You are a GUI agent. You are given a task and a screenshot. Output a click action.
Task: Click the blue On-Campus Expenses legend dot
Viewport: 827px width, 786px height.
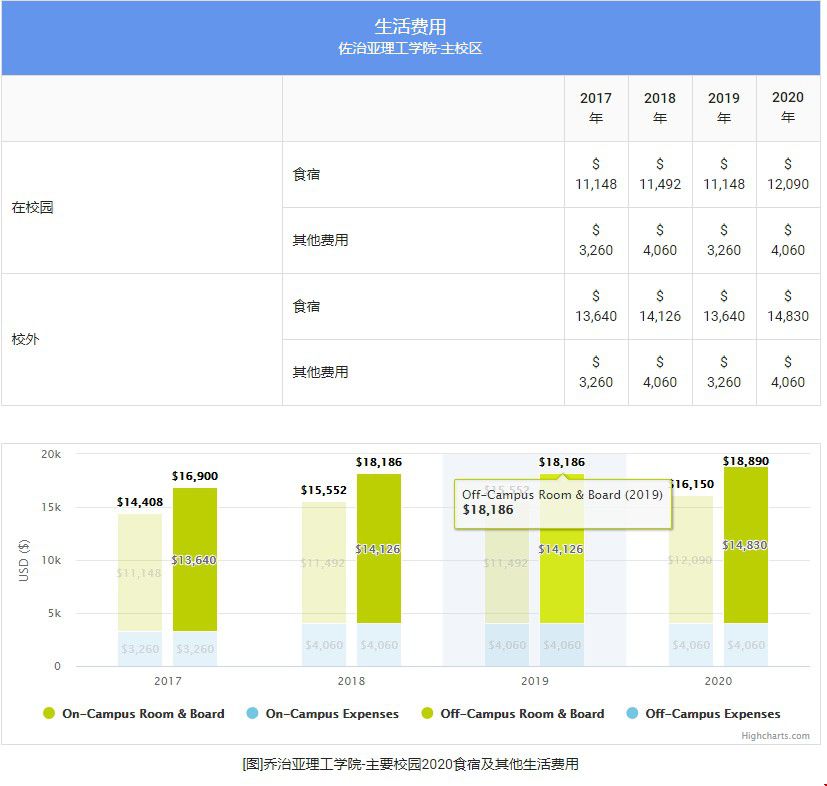pyautogui.click(x=252, y=714)
